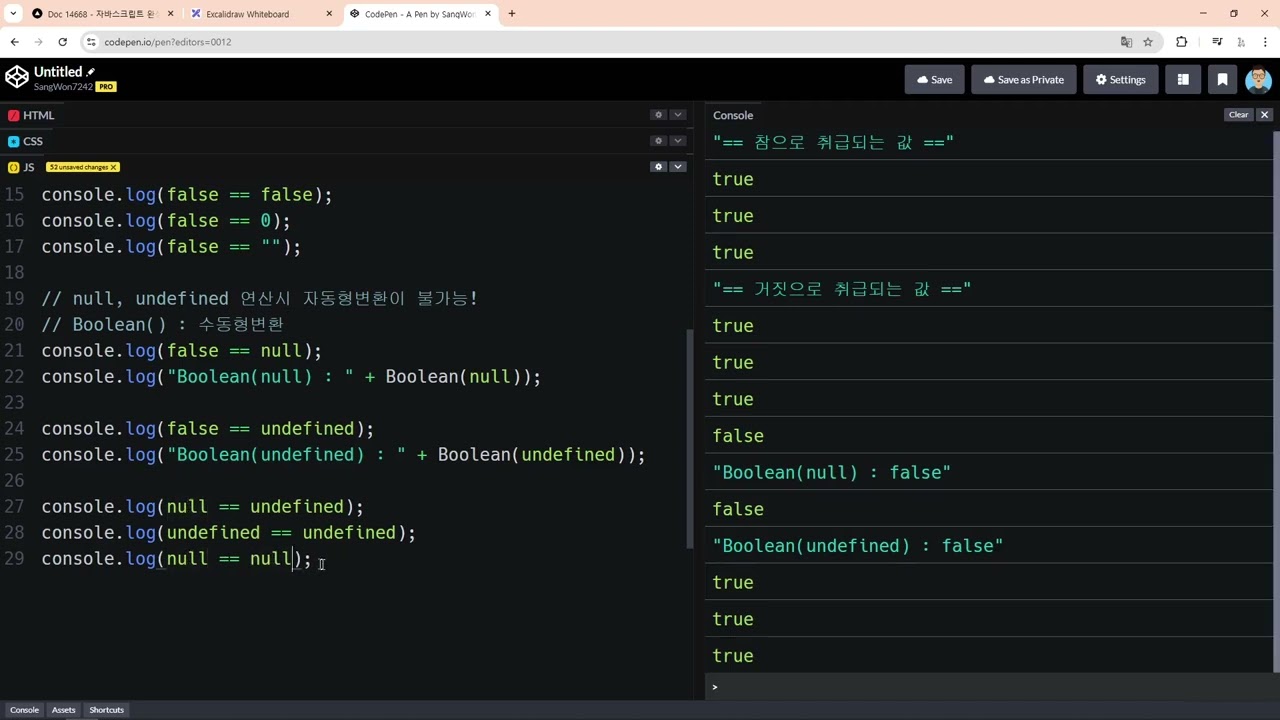
Task: Click the Untitled pen title
Action: (x=58, y=72)
